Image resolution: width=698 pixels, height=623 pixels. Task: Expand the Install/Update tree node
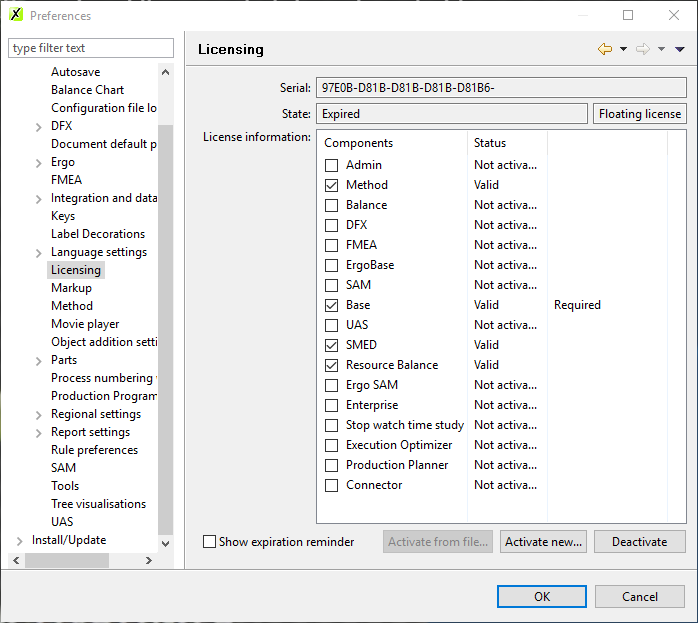pyautogui.click(x=20, y=540)
